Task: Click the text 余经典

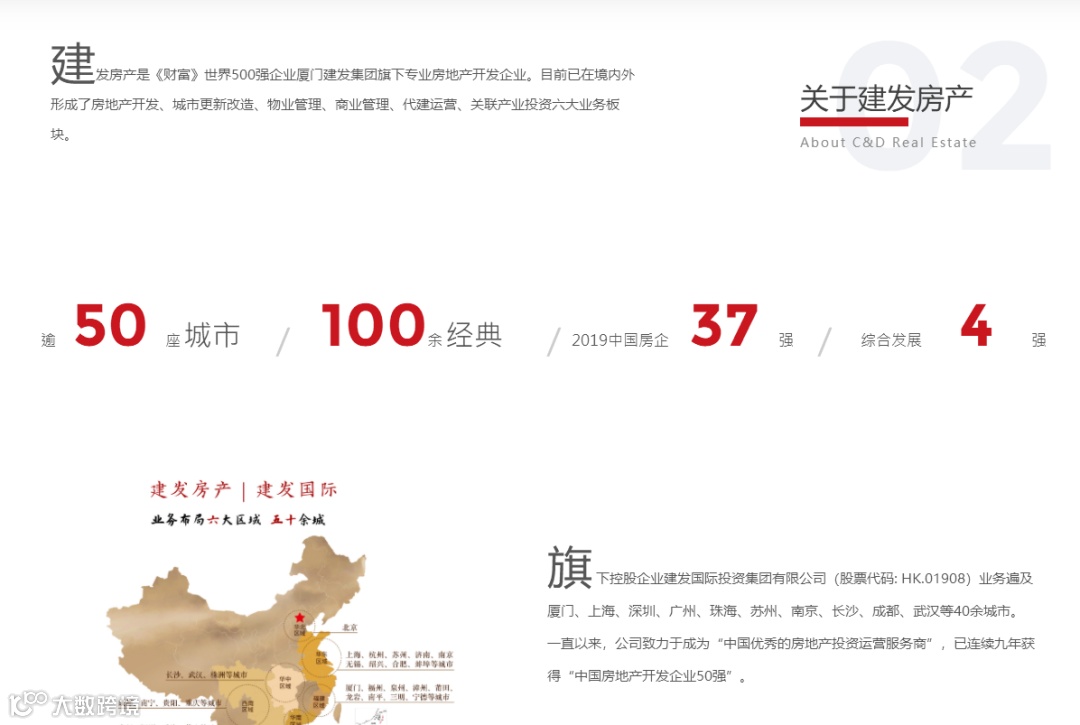Action: 464,335
